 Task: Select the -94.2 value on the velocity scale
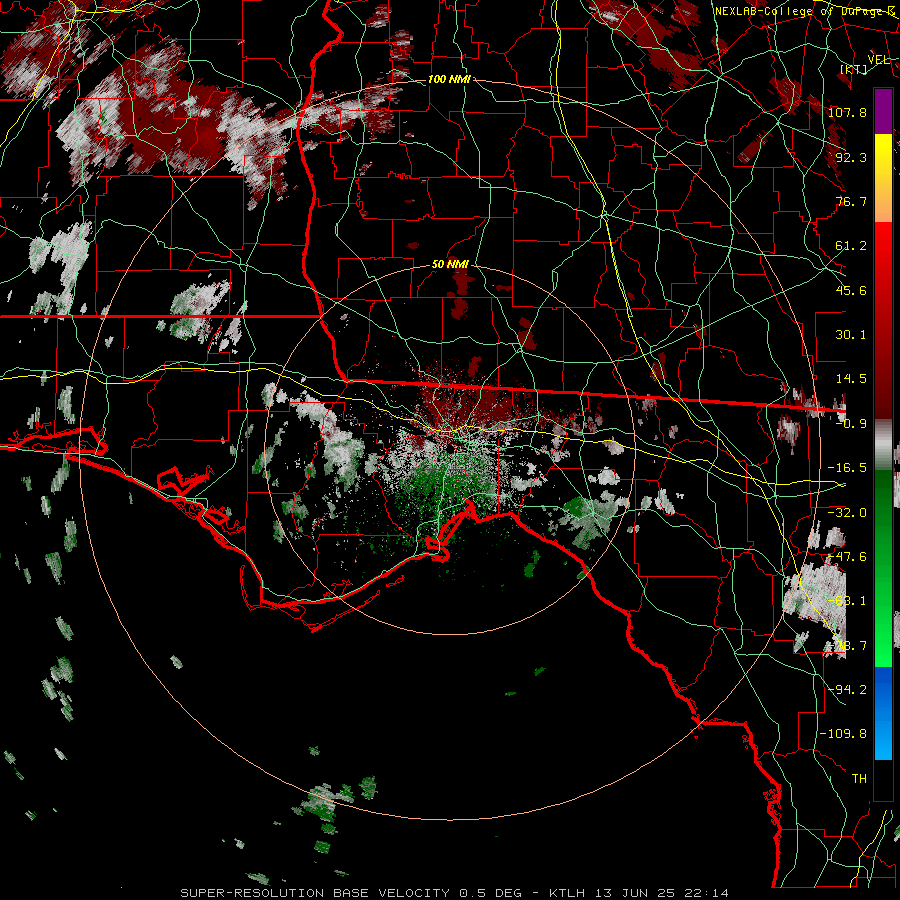click(847, 689)
